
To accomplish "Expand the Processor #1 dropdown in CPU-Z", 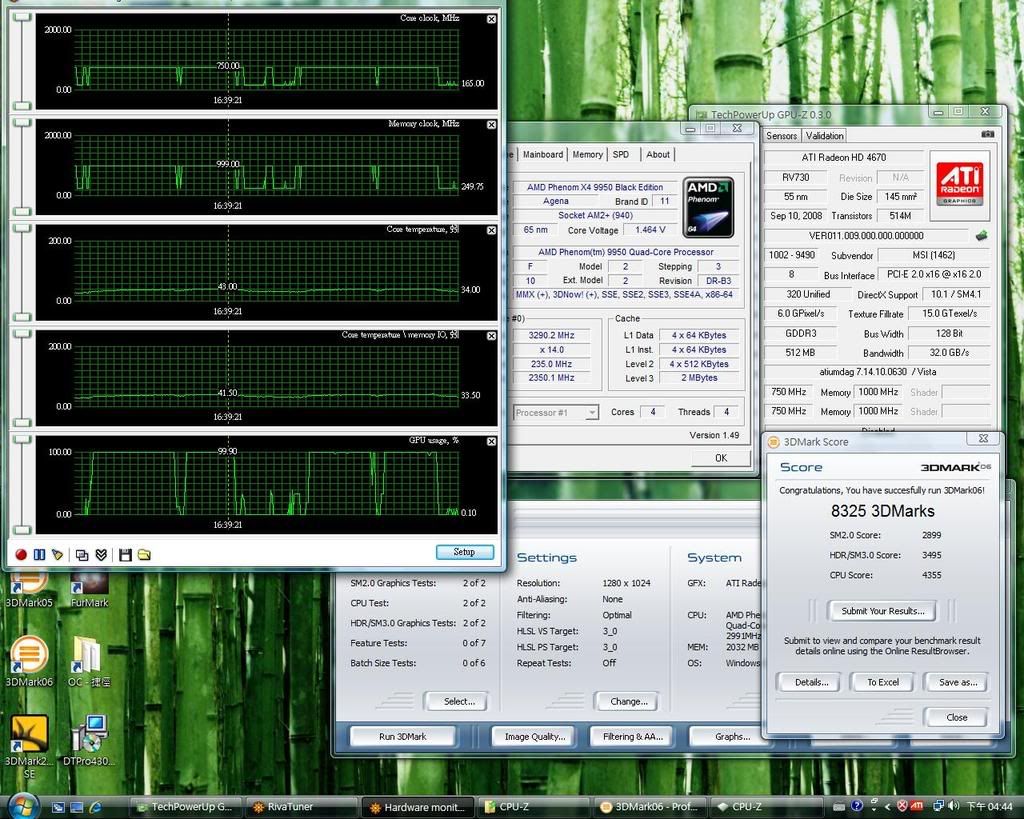I will click(592, 412).
